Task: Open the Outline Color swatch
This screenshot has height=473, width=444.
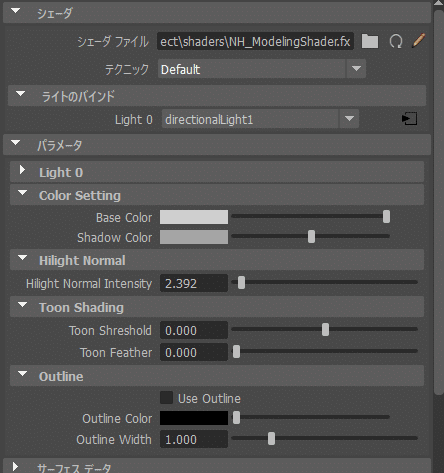Action: click(194, 418)
